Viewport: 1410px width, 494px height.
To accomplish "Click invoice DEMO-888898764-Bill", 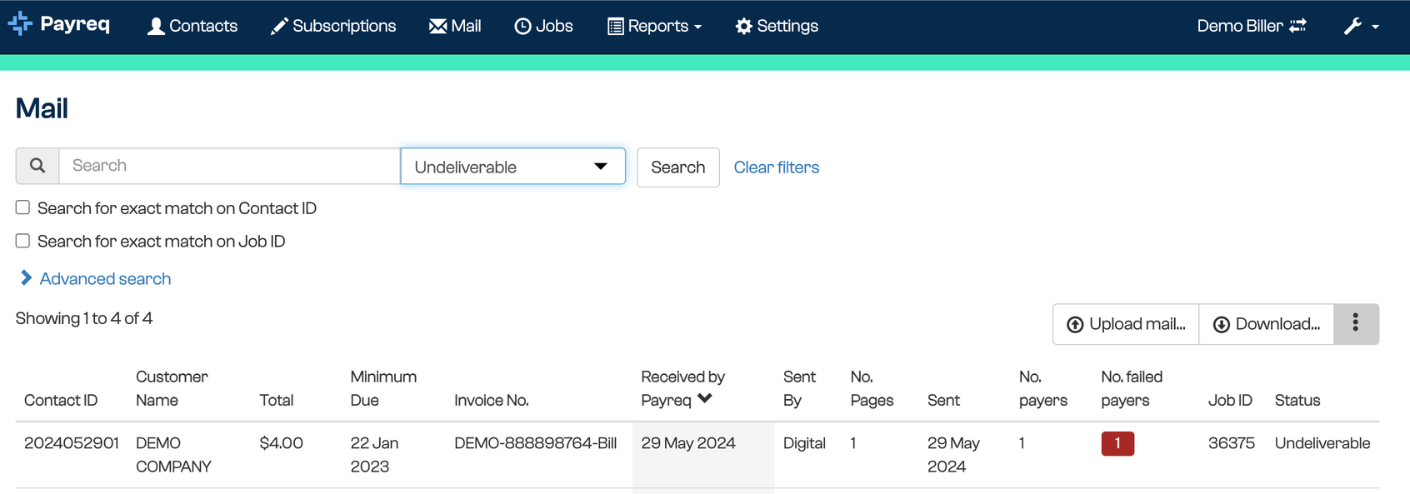I will (x=535, y=443).
